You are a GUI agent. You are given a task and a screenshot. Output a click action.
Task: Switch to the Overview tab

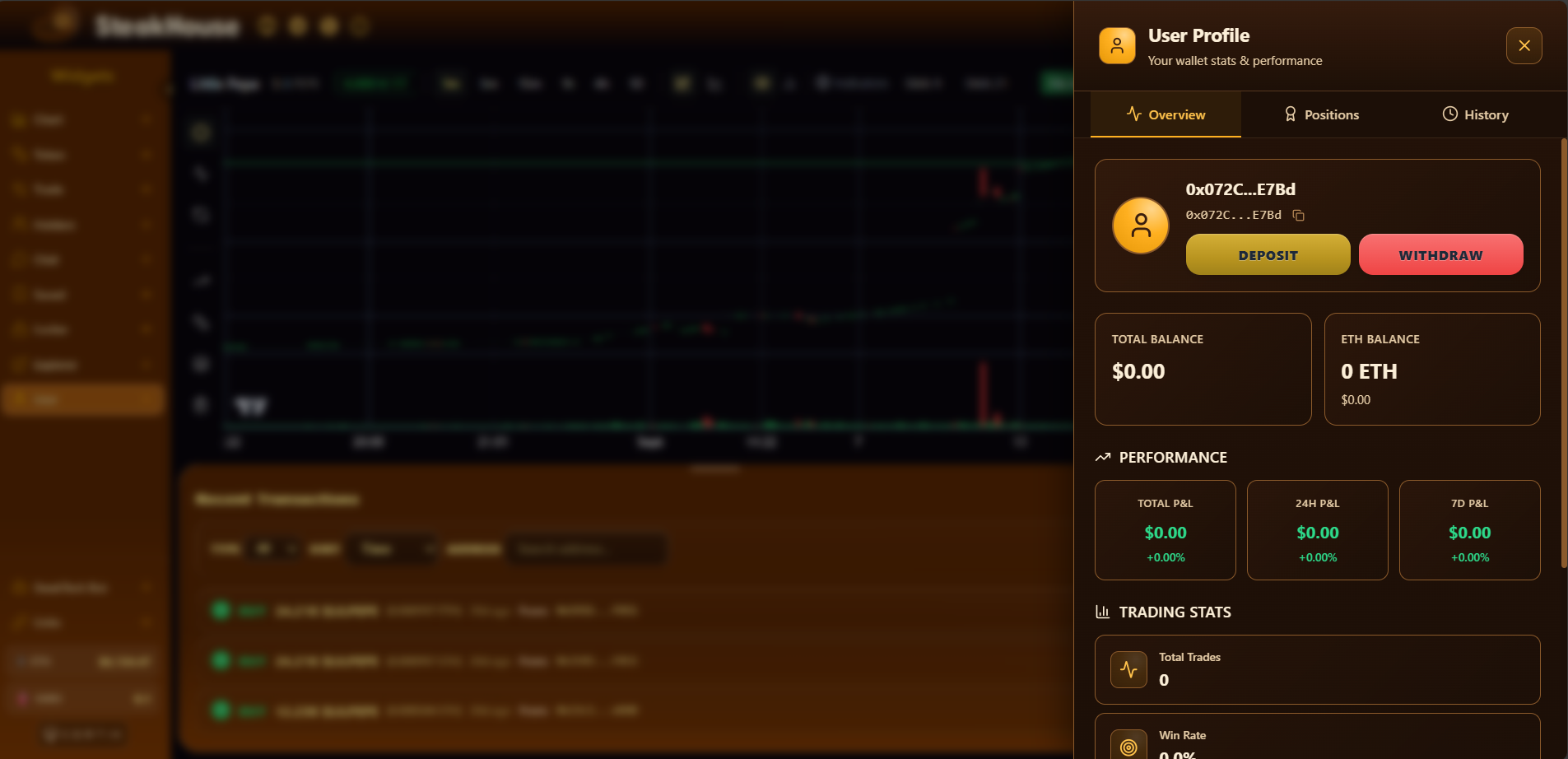(1166, 114)
